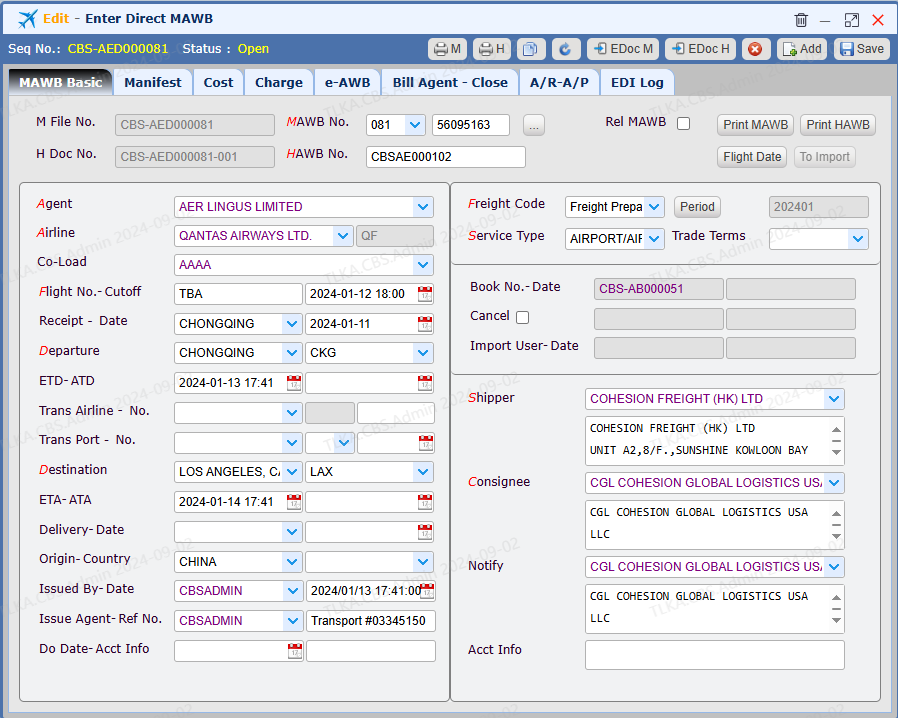This screenshot has height=718, width=898.
Task: Expand the Departure CKG port dropdown
Action: click(x=423, y=353)
